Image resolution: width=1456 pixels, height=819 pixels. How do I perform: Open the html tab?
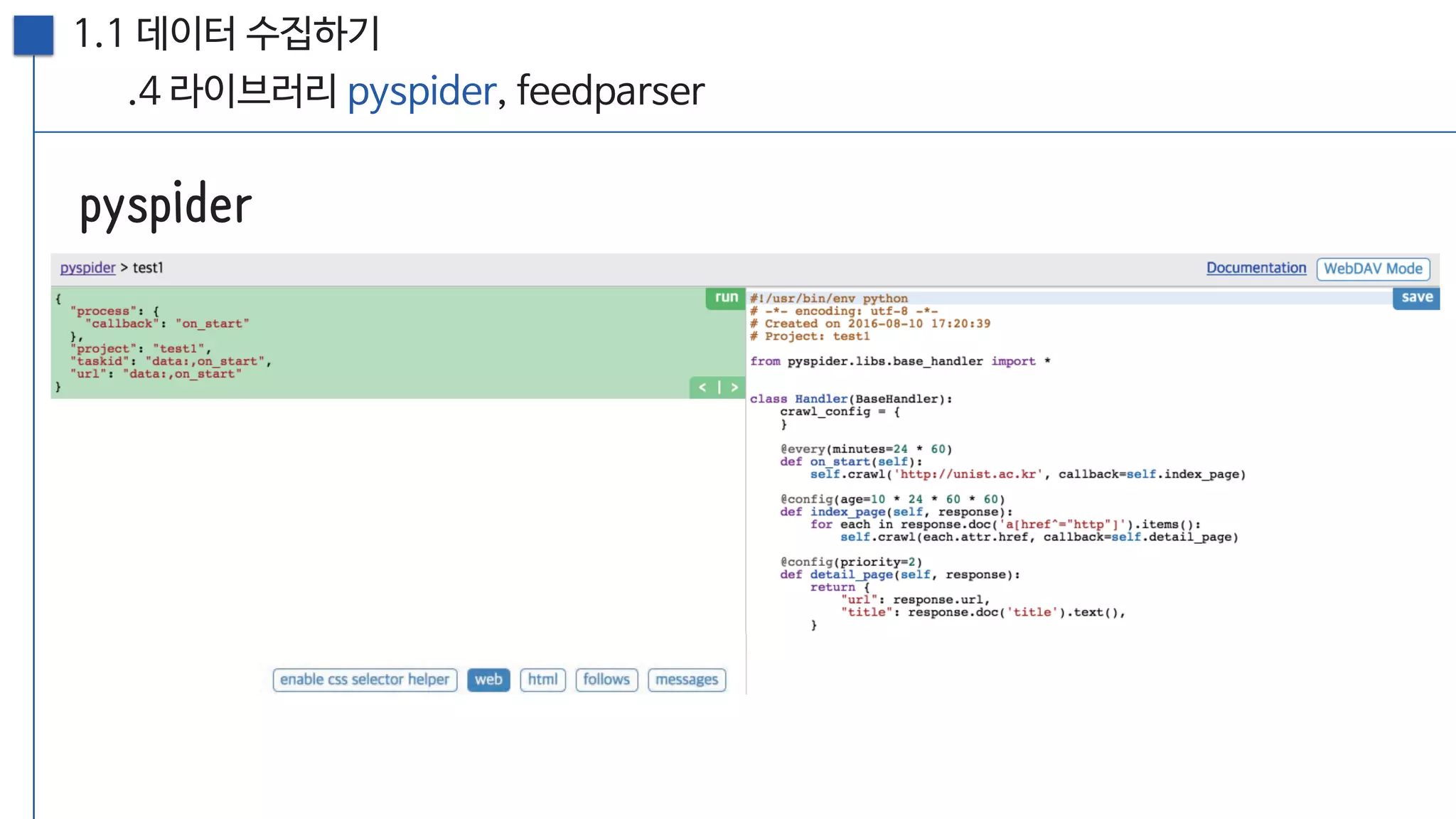pyautogui.click(x=542, y=680)
